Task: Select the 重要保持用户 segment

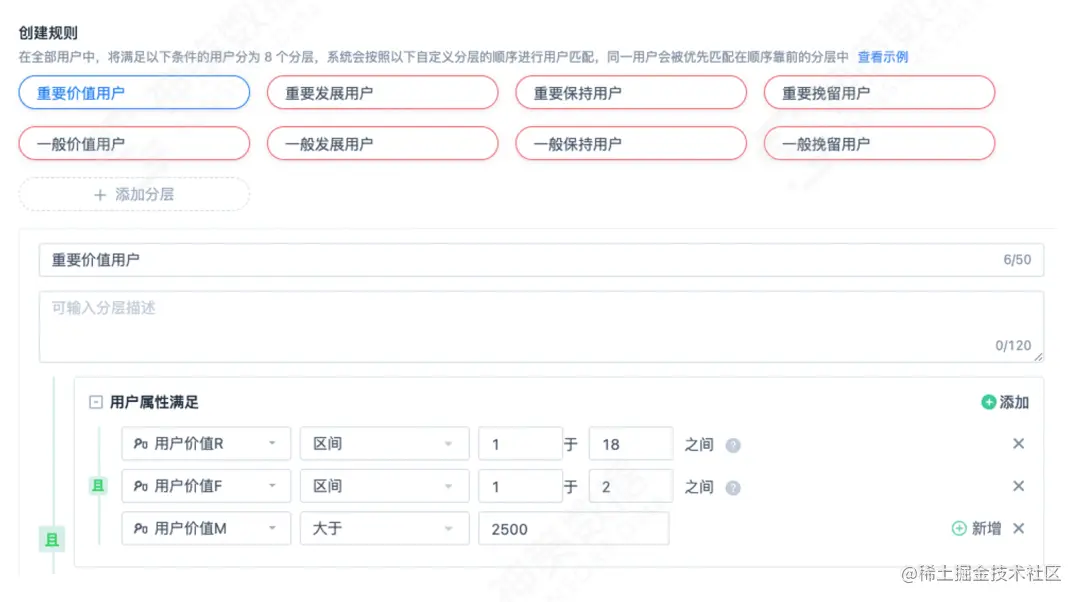Action: click(630, 92)
